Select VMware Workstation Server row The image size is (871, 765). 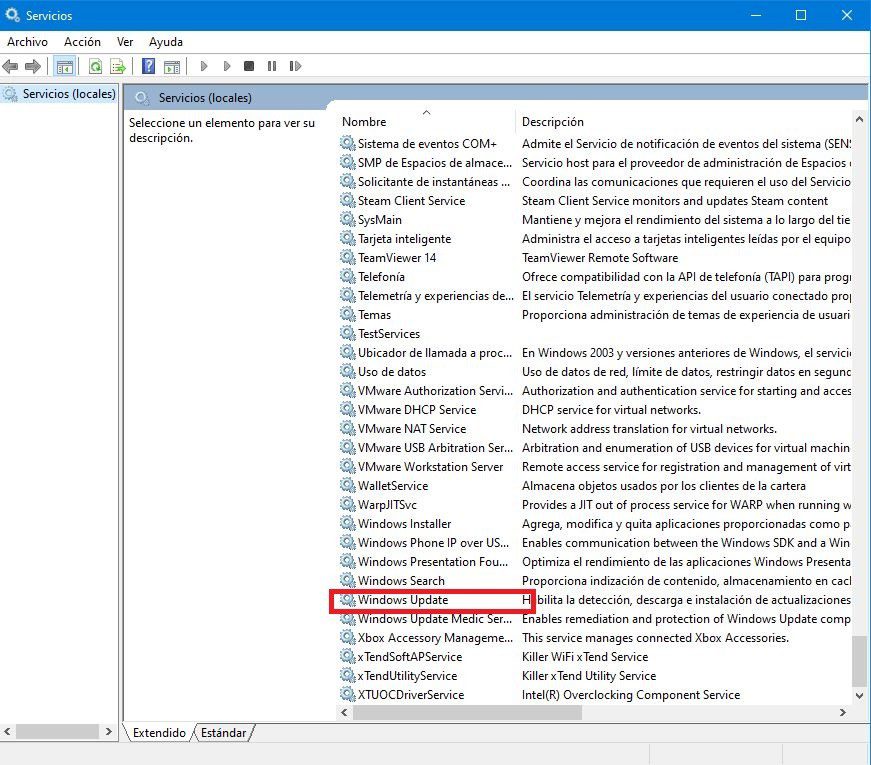[595, 466]
